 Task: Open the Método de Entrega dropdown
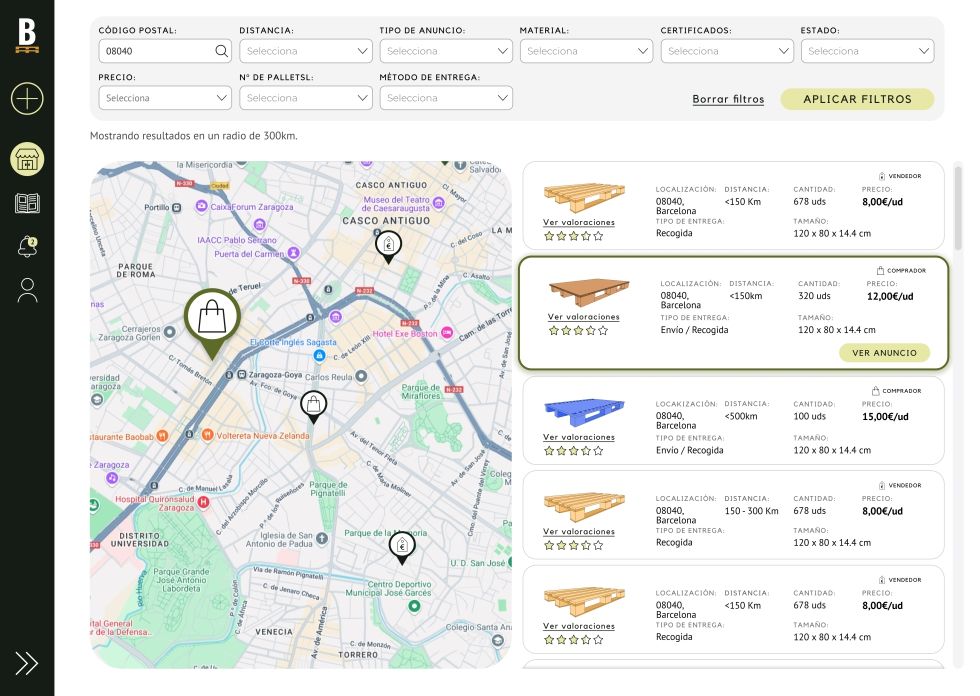point(446,98)
